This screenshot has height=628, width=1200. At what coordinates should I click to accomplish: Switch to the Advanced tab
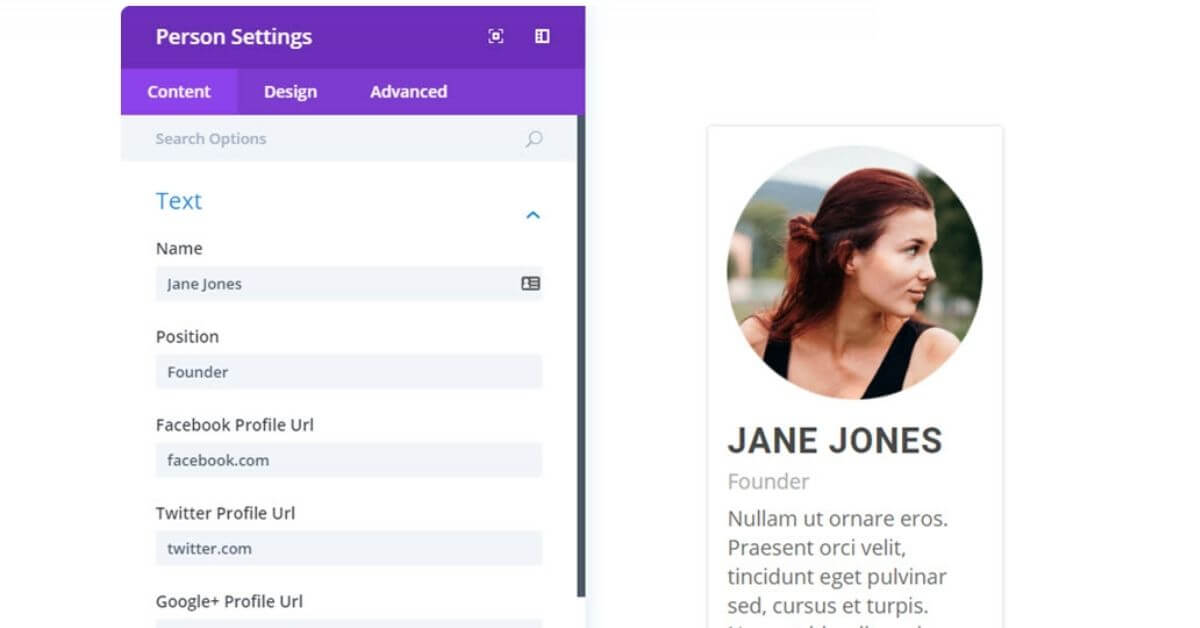407,91
